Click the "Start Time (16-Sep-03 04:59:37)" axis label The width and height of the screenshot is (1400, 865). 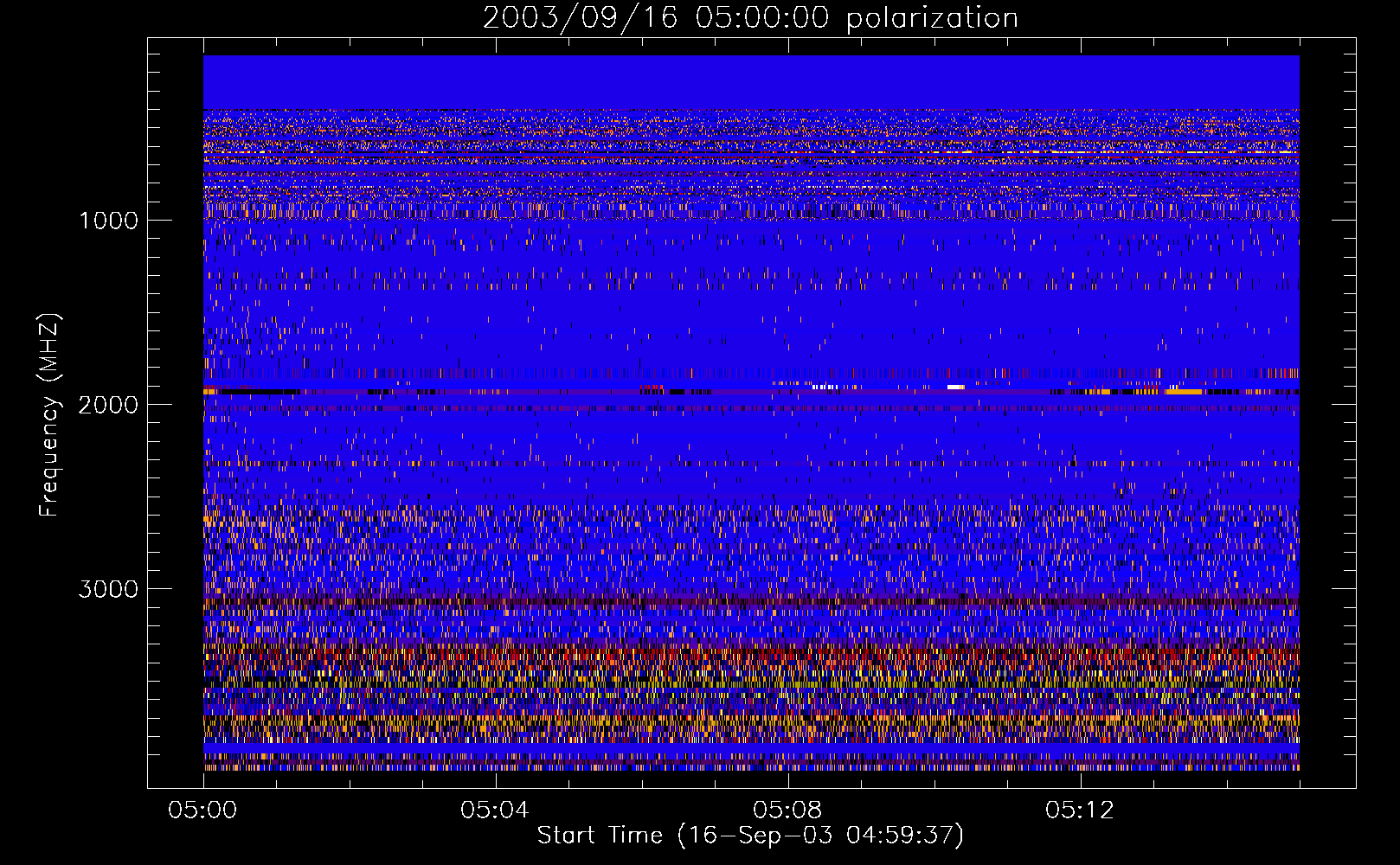pyautogui.click(x=750, y=836)
